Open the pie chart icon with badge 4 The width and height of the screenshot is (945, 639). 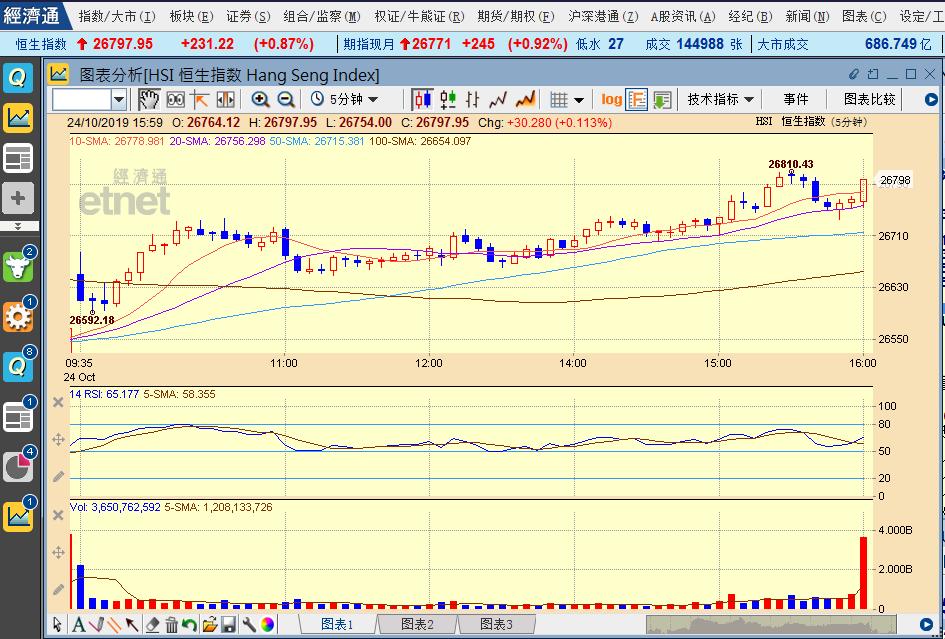click(18, 467)
